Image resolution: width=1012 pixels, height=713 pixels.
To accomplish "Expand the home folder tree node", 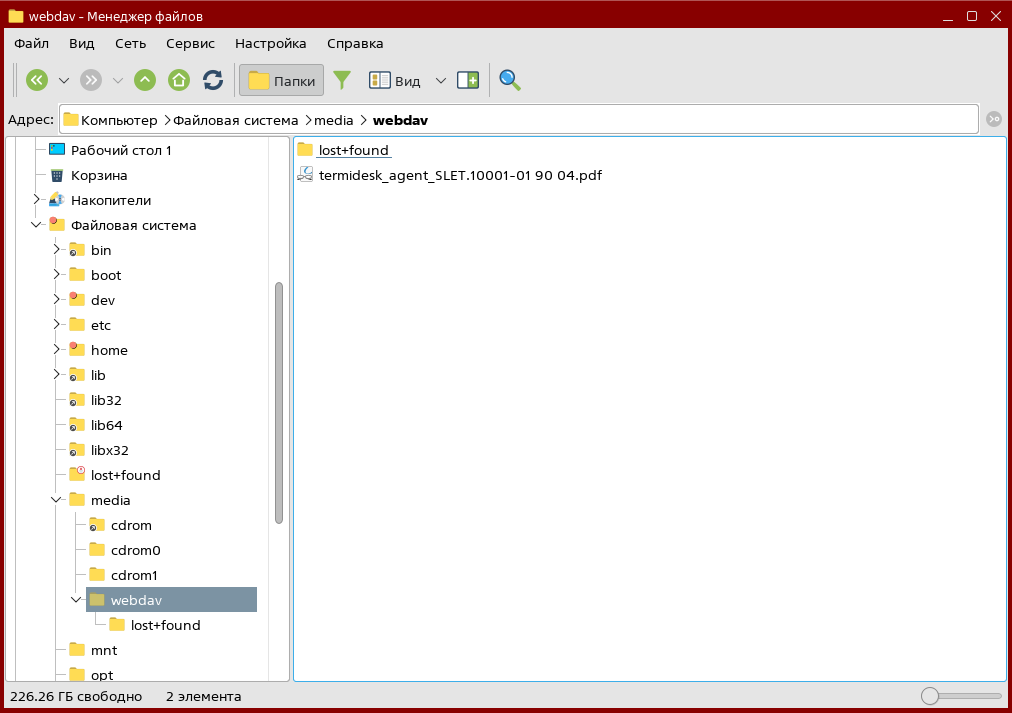I will click(x=57, y=350).
